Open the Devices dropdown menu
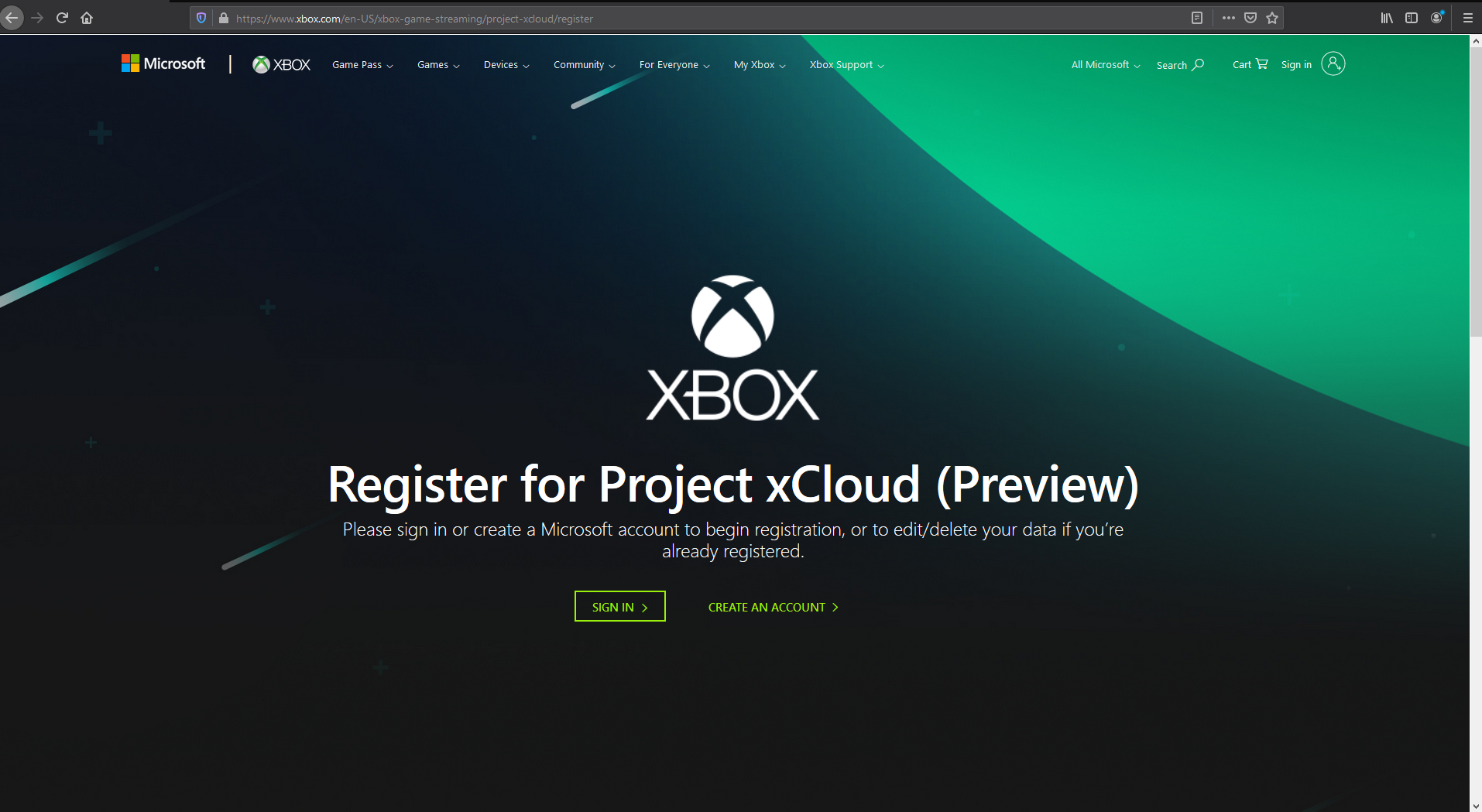The image size is (1482, 812). (x=506, y=65)
